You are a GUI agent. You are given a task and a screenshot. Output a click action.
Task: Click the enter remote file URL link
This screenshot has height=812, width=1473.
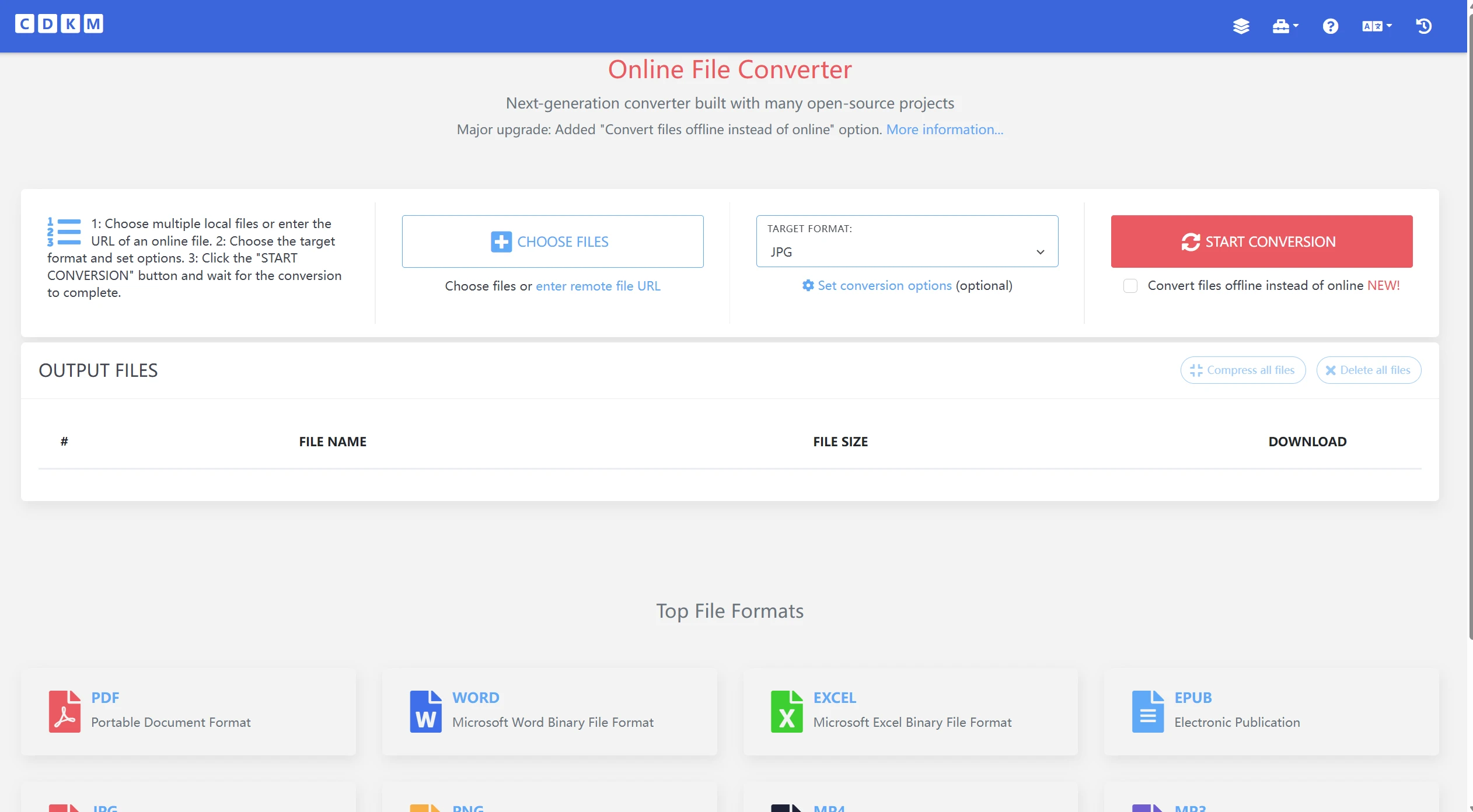coord(598,286)
